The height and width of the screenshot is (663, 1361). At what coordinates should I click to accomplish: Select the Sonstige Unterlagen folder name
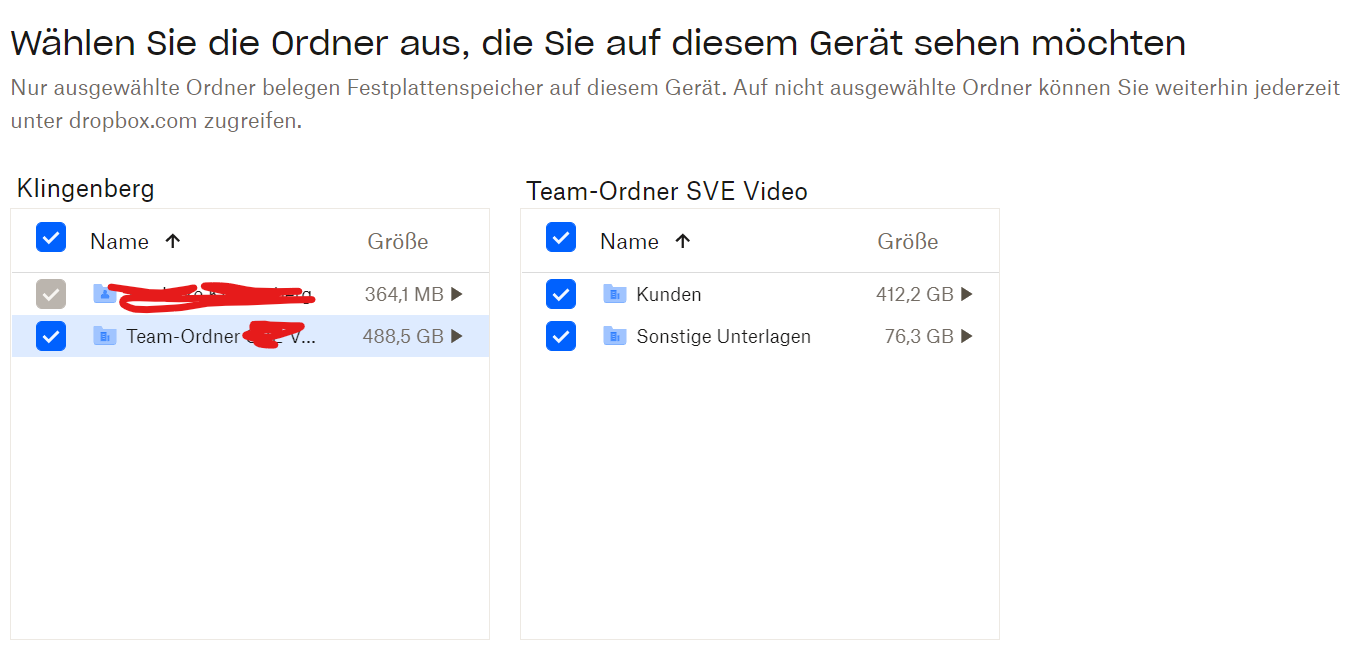pyautogui.click(x=723, y=336)
